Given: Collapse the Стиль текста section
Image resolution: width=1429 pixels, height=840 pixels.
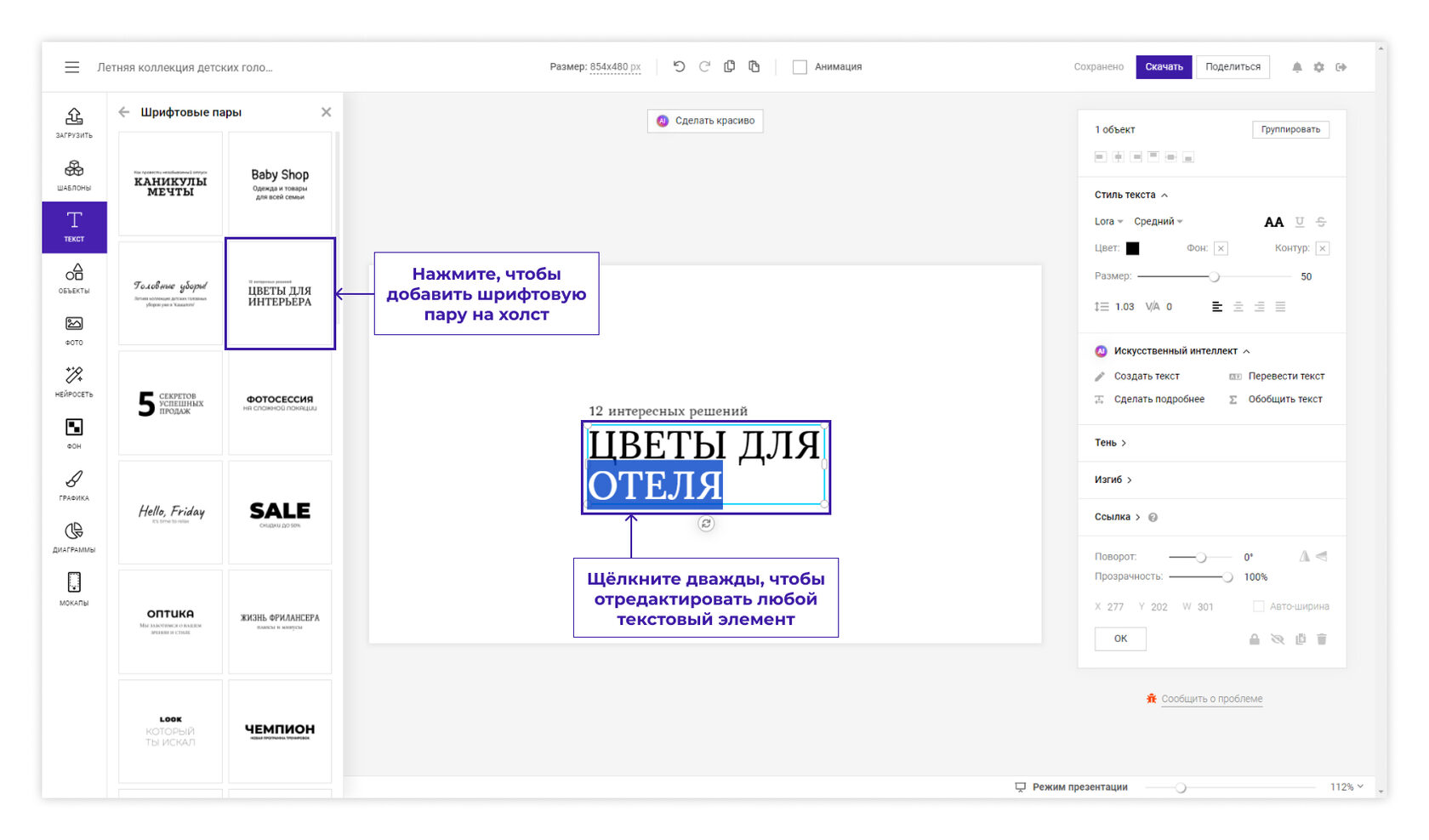Looking at the screenshot, I should (x=1131, y=195).
